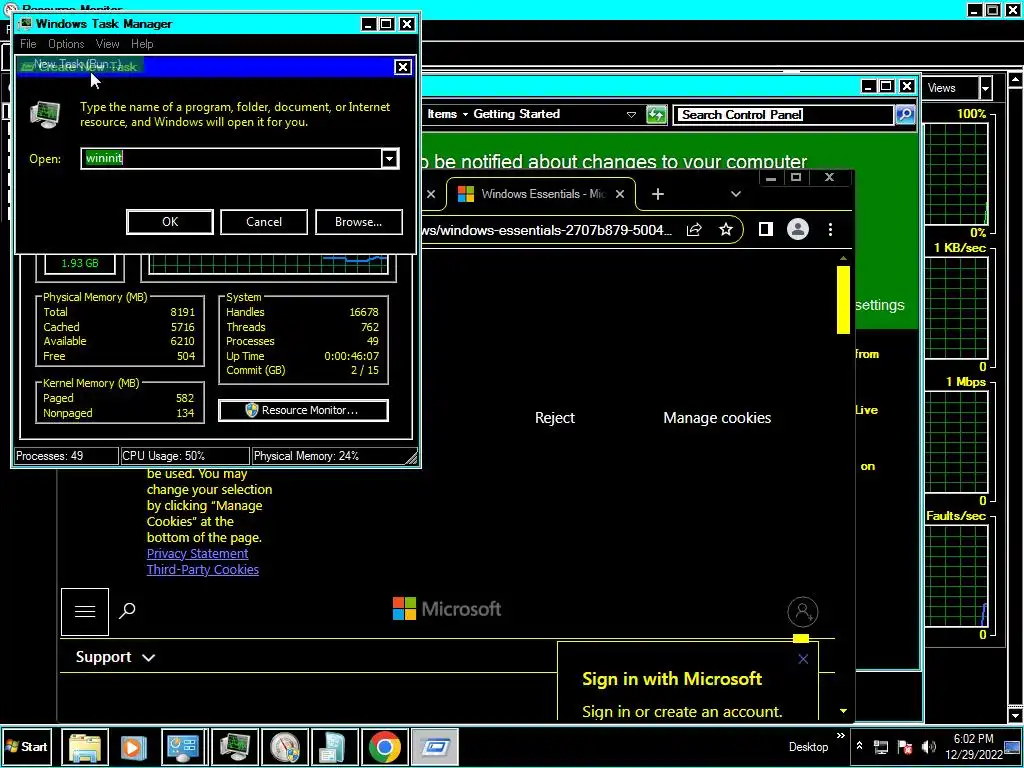Screen dimensions: 1024x768
Task: Open Items breadcrumb dropdown arrow
Action: click(x=466, y=114)
